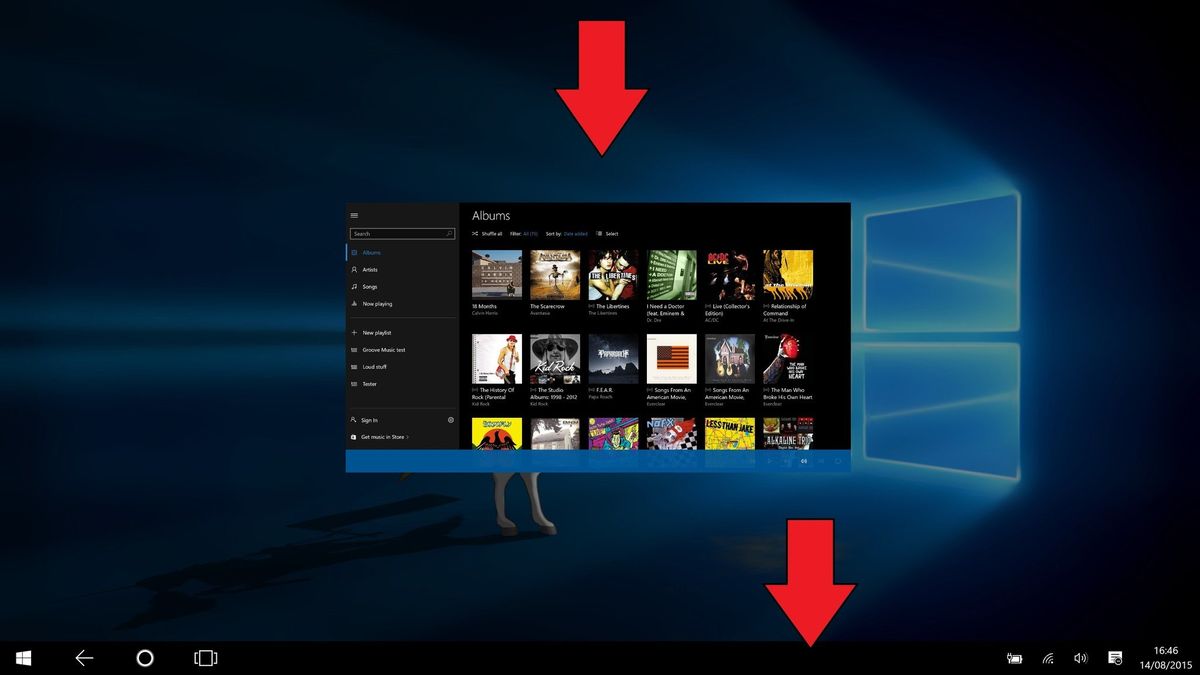
Task: Open the 18 Months album by Calvin Harris
Action: 497,273
